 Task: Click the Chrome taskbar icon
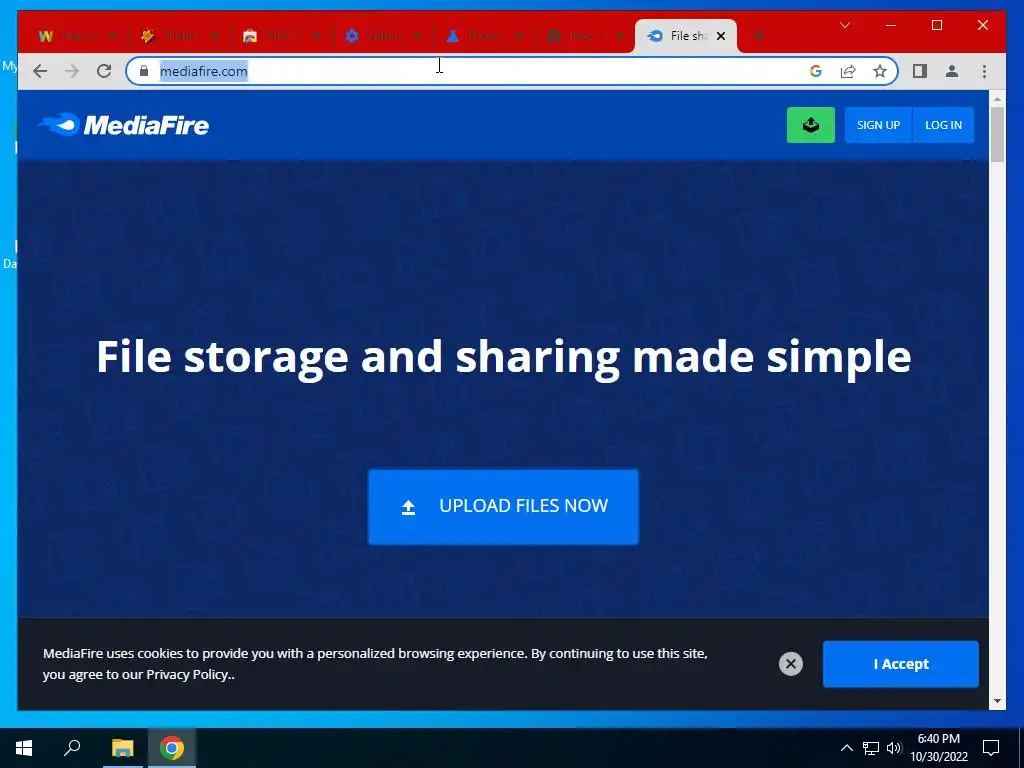click(x=172, y=748)
